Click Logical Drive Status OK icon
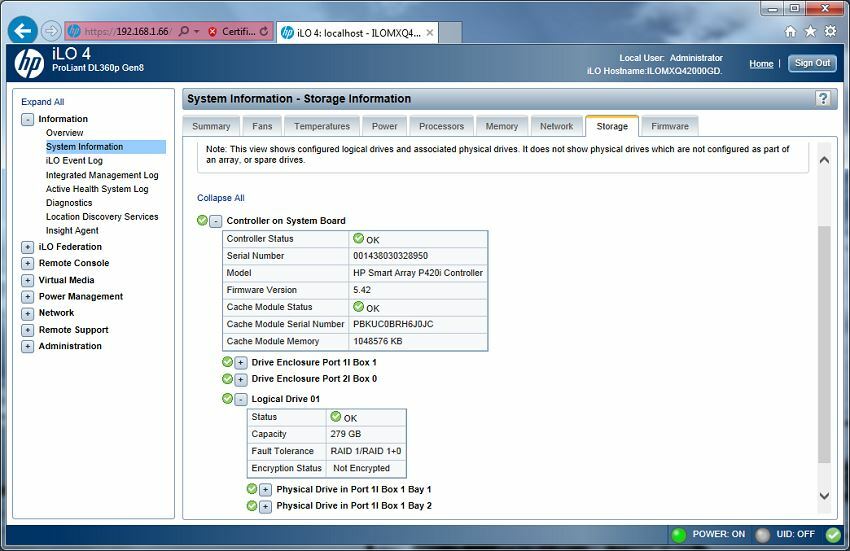Viewport: 850px width, 551px height. click(x=336, y=417)
